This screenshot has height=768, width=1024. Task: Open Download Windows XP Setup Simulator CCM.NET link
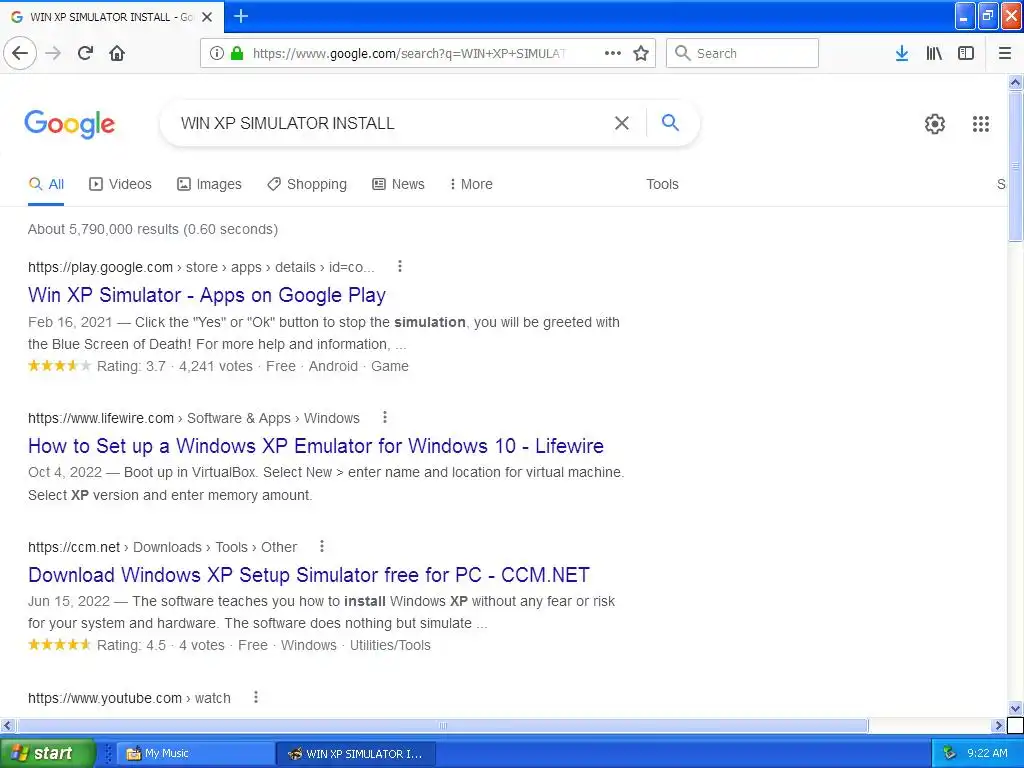tap(309, 575)
